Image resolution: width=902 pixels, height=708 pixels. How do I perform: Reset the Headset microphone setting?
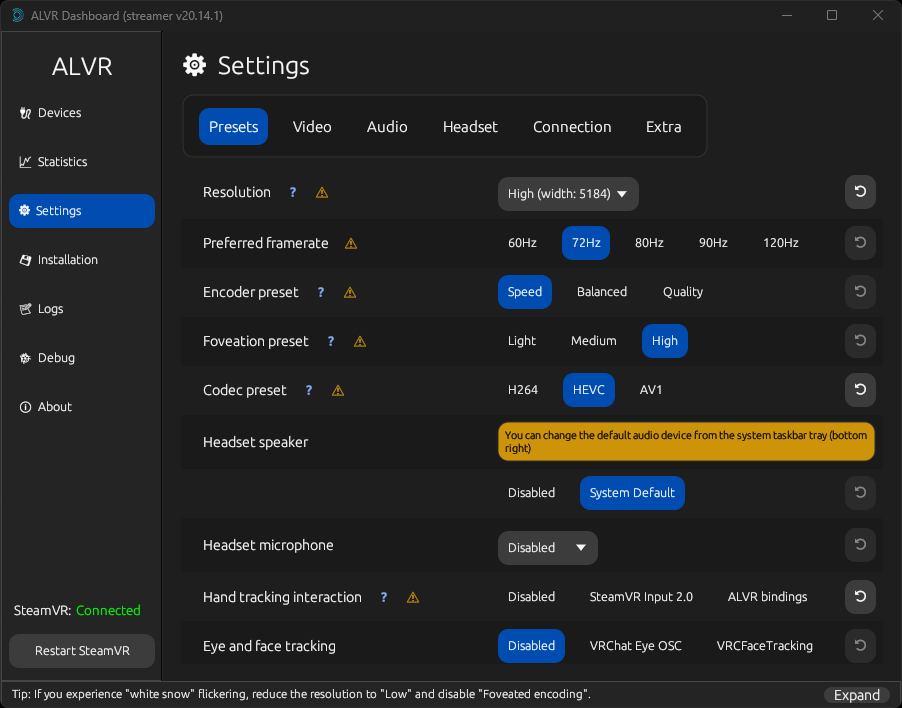860,545
